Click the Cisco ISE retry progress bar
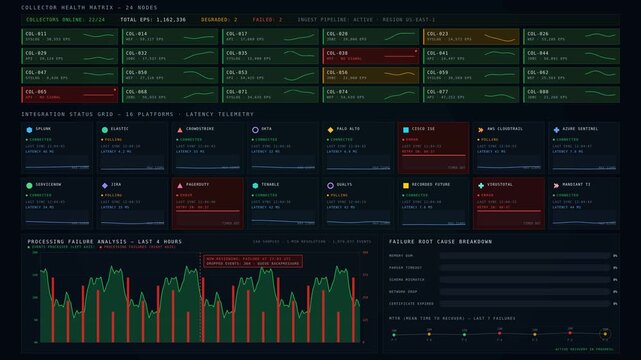 click(x=433, y=155)
